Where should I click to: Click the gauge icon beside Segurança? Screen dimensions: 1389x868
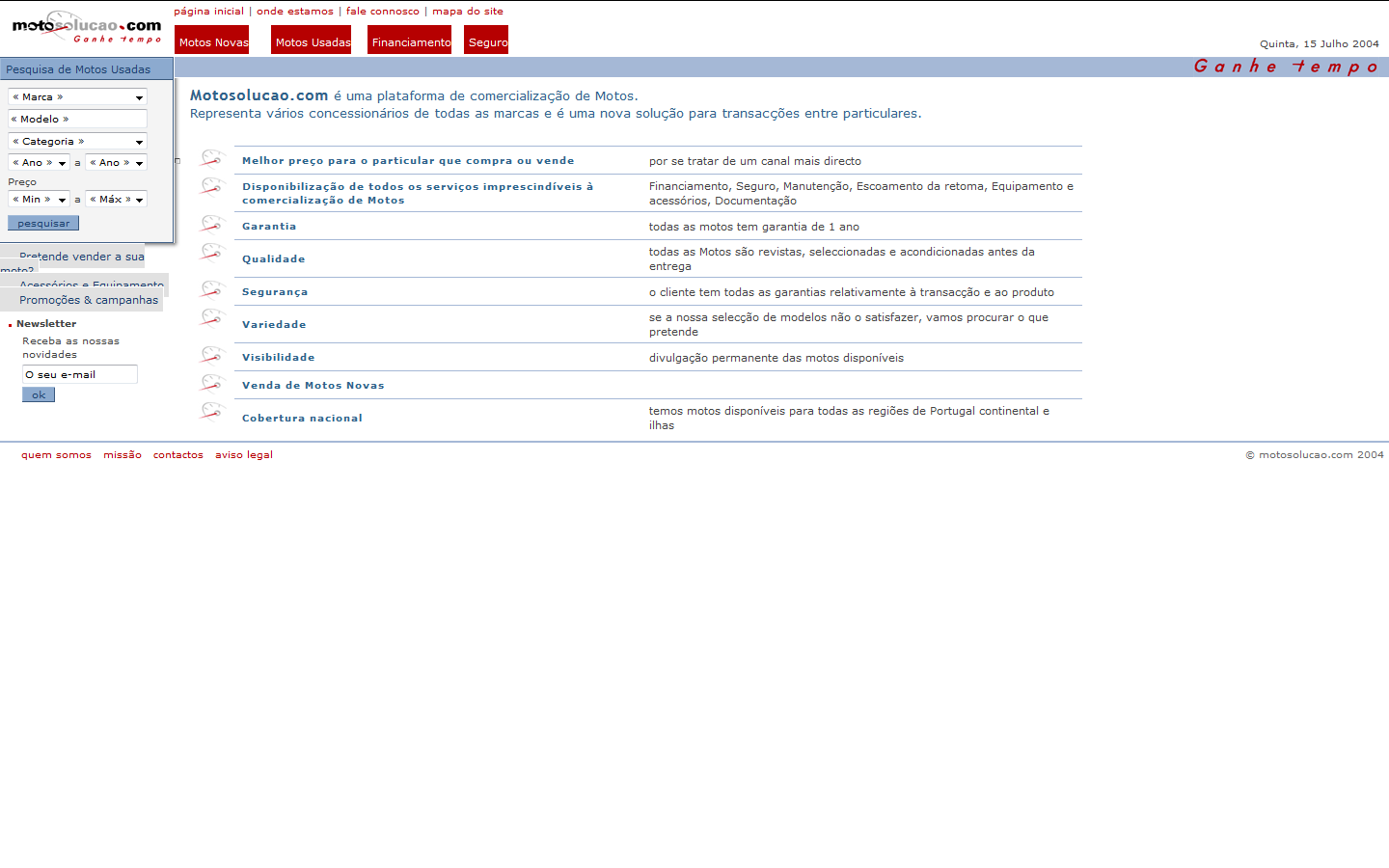tap(211, 288)
